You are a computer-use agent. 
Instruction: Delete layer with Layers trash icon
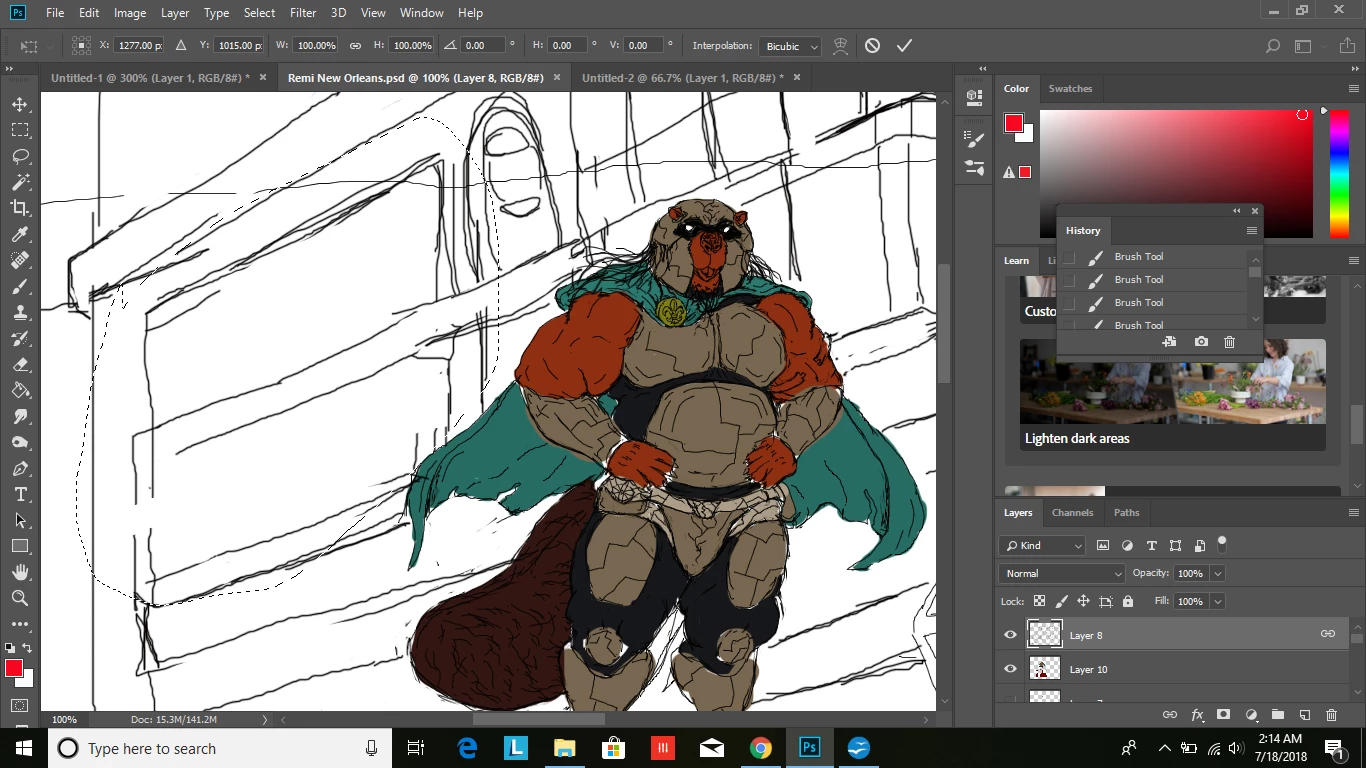pyautogui.click(x=1331, y=715)
